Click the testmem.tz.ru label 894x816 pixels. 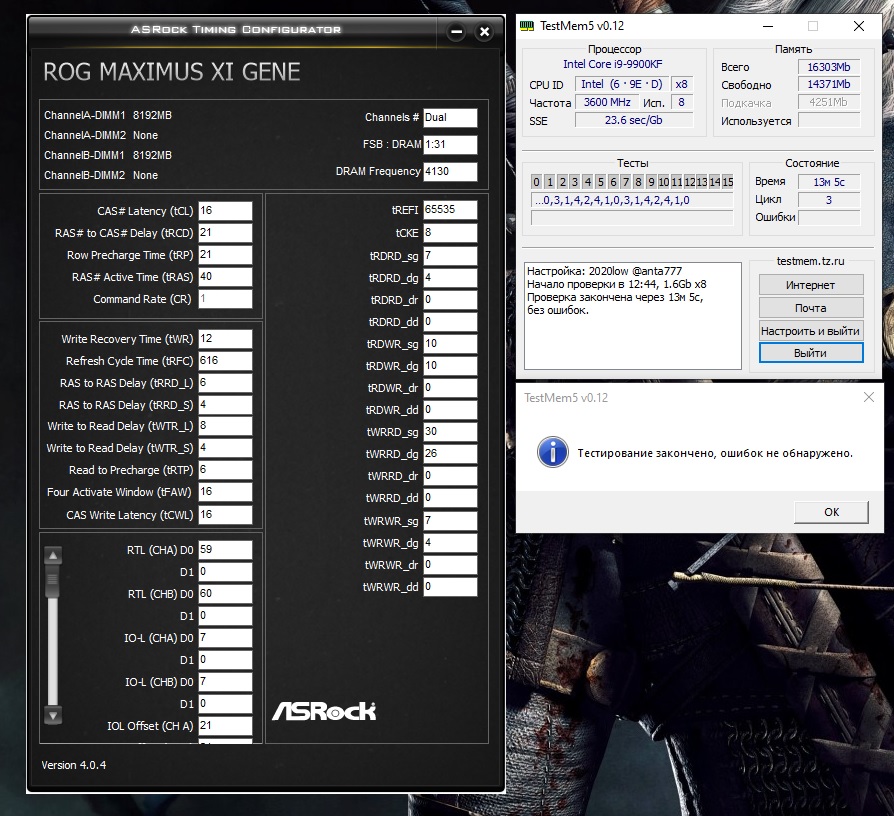[810, 261]
